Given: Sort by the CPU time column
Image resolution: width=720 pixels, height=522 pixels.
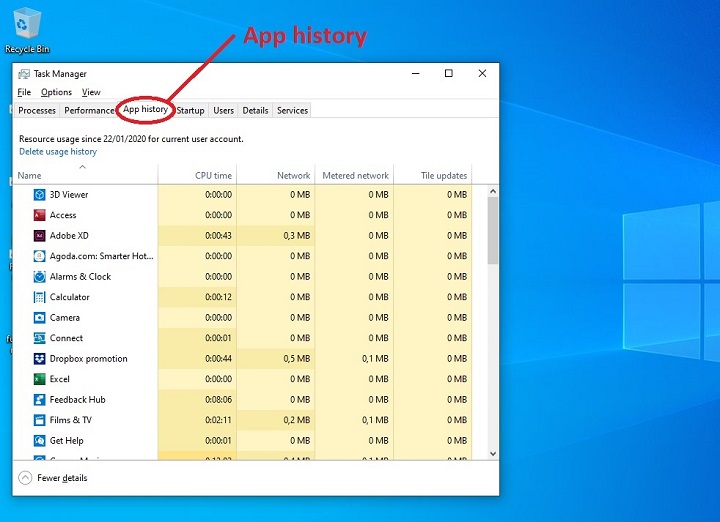Looking at the screenshot, I should (x=213, y=176).
